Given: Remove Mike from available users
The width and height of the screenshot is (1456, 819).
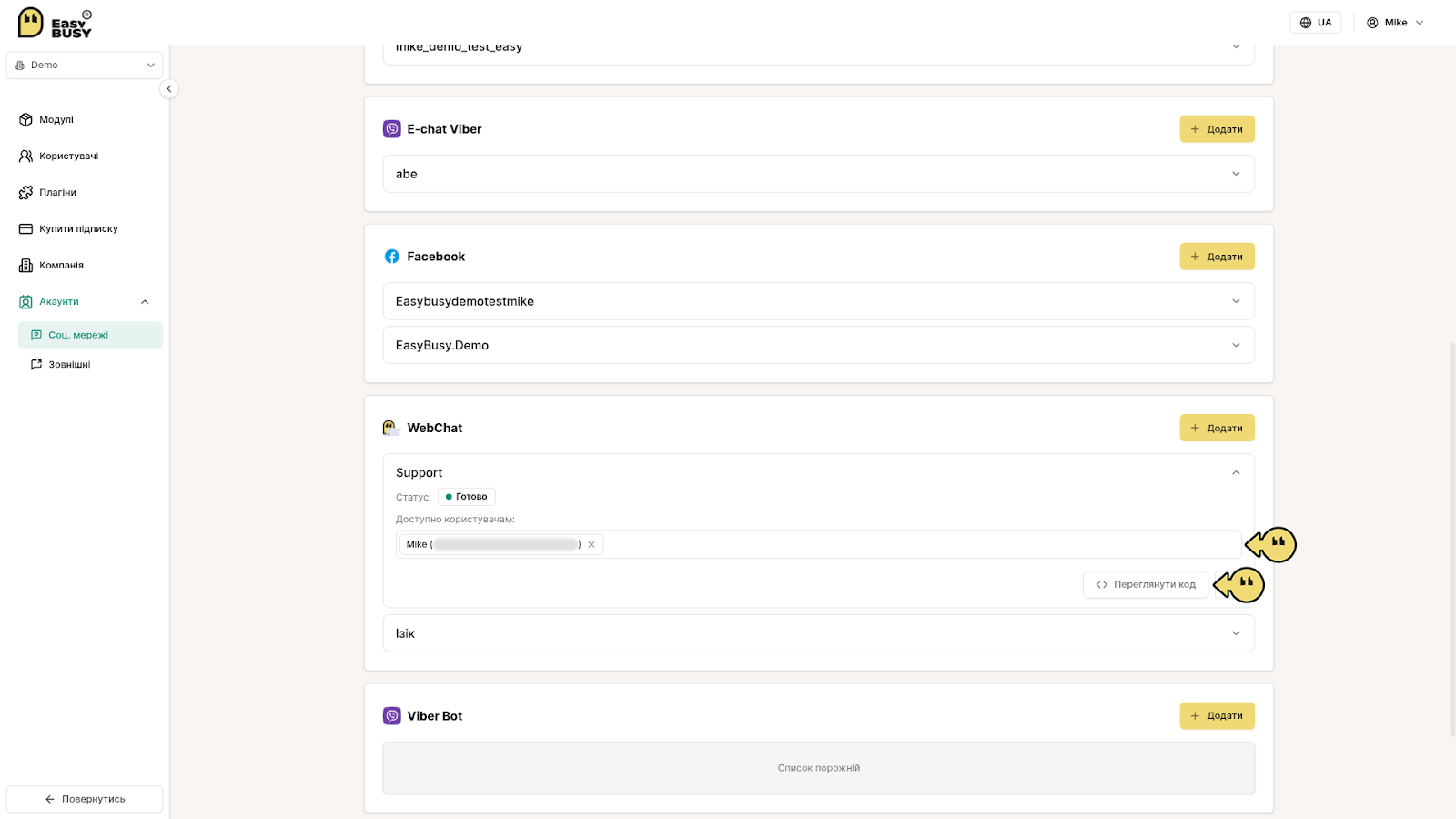Looking at the screenshot, I should [x=591, y=544].
